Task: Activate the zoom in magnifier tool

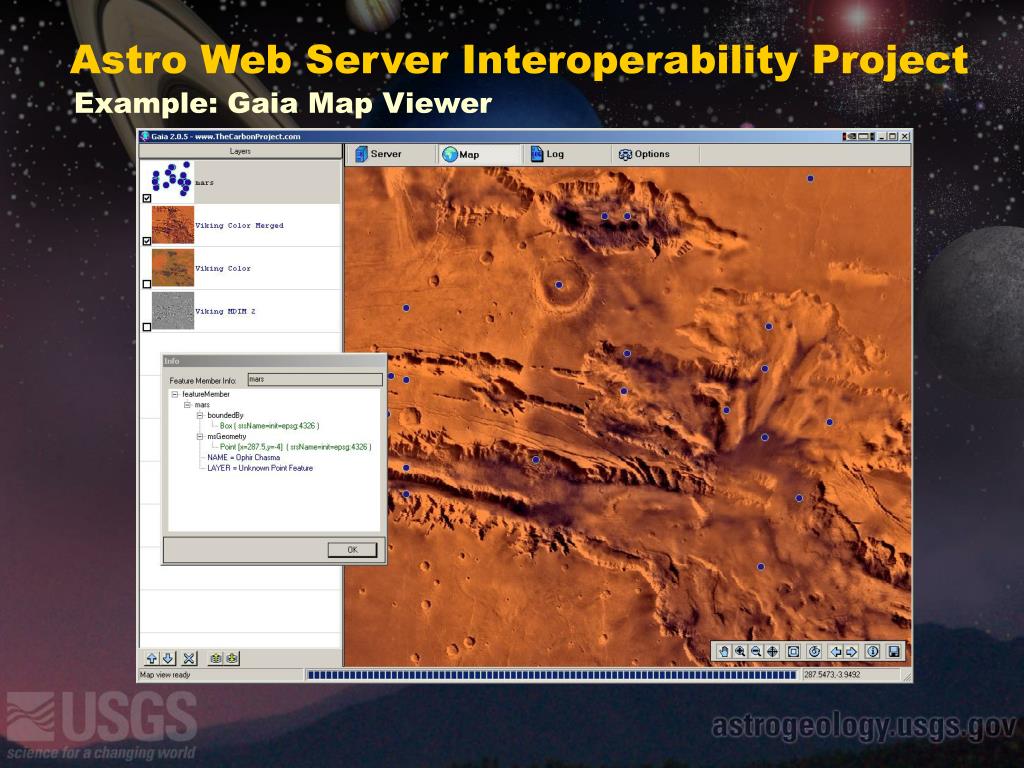Action: click(740, 651)
